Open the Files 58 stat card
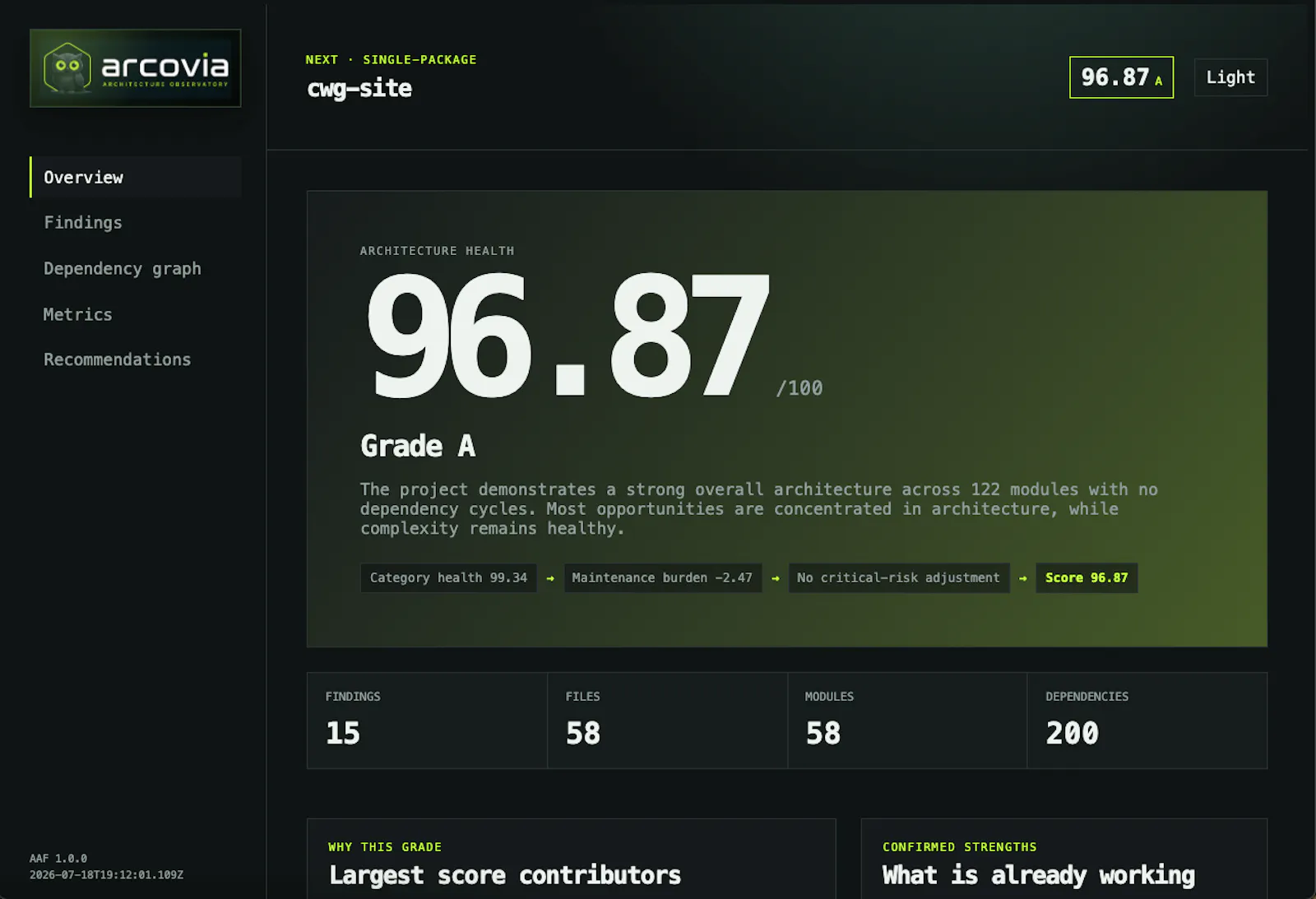Image resolution: width=1316 pixels, height=899 pixels. click(667, 721)
